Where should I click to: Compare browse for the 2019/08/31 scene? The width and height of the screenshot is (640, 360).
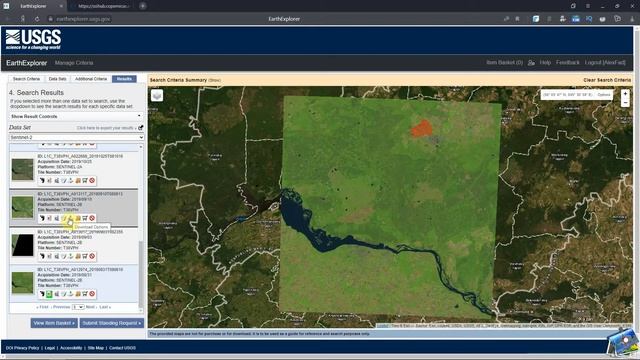coord(56,293)
